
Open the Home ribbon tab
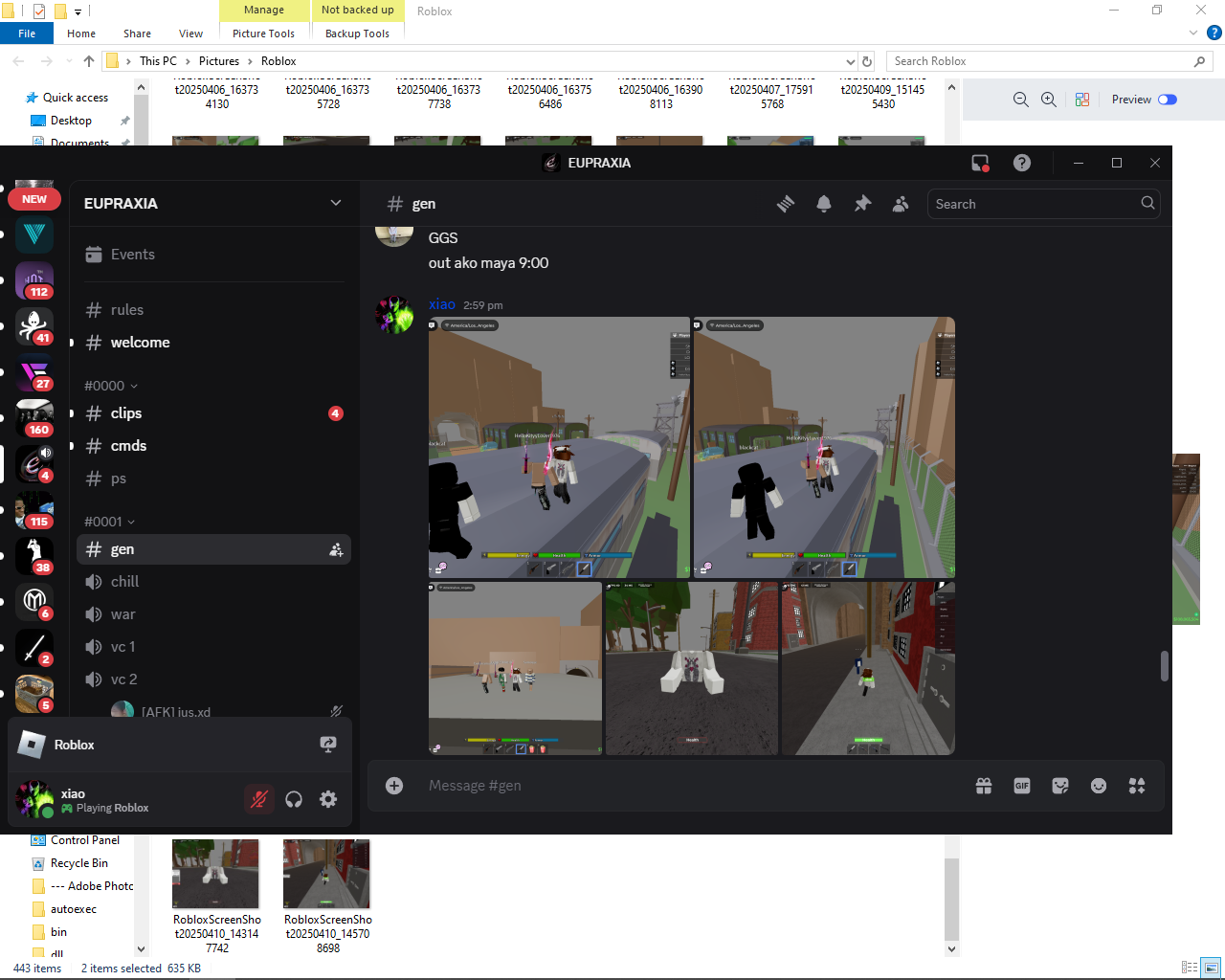pyautogui.click(x=81, y=33)
